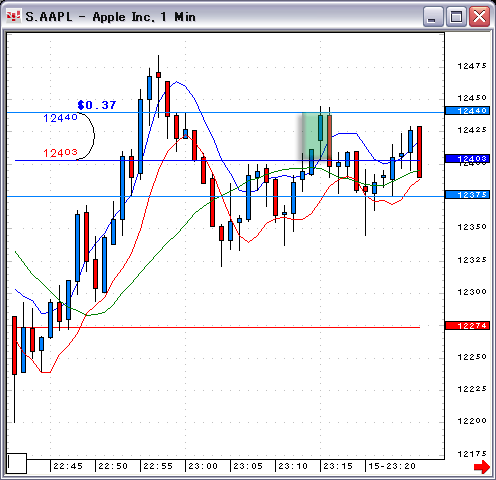Click the empty box at chart bottom-left corner
This screenshot has width=496, height=480.
click(x=17, y=463)
